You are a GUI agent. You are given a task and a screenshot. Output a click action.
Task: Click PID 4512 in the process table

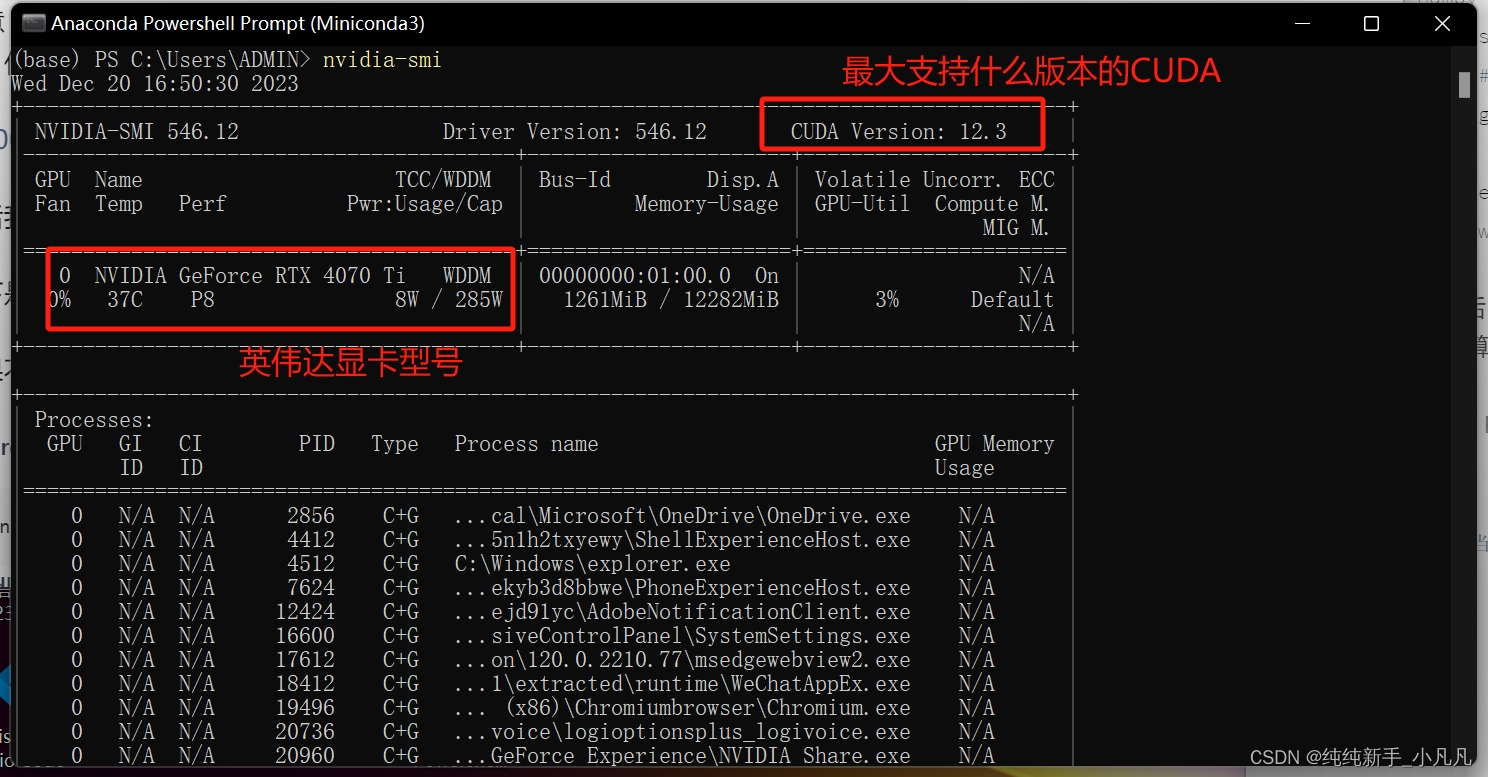coord(311,564)
